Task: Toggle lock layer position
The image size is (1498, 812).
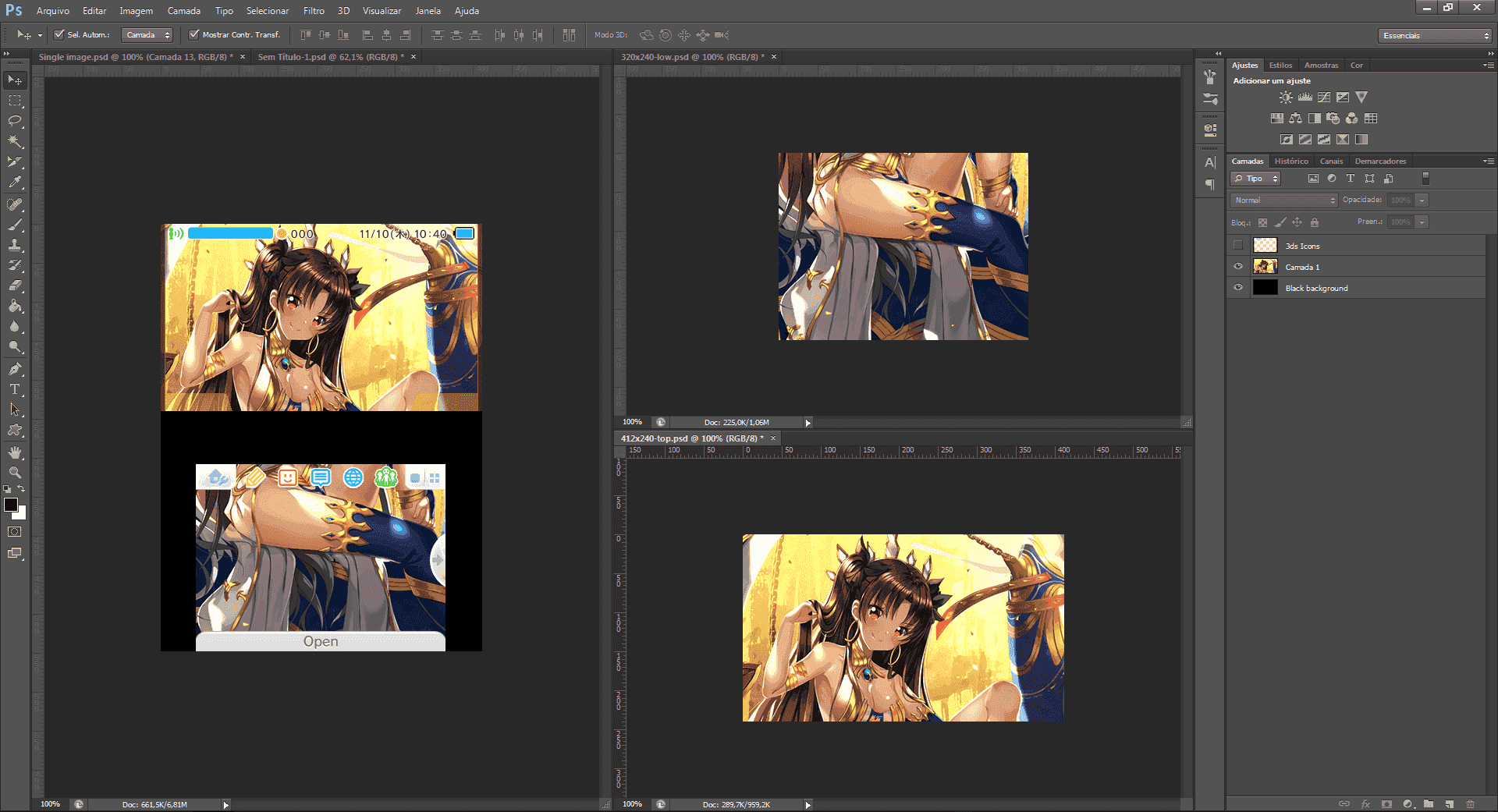Action: (1297, 222)
